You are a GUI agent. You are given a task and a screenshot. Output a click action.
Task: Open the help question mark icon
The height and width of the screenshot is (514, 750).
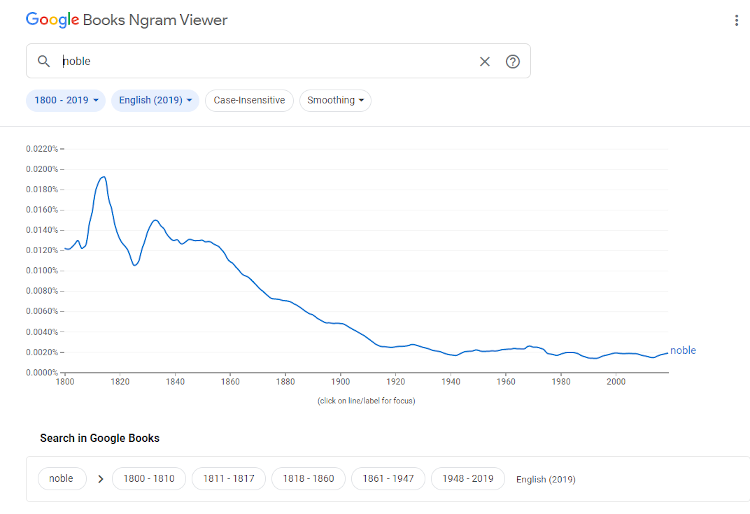512,61
